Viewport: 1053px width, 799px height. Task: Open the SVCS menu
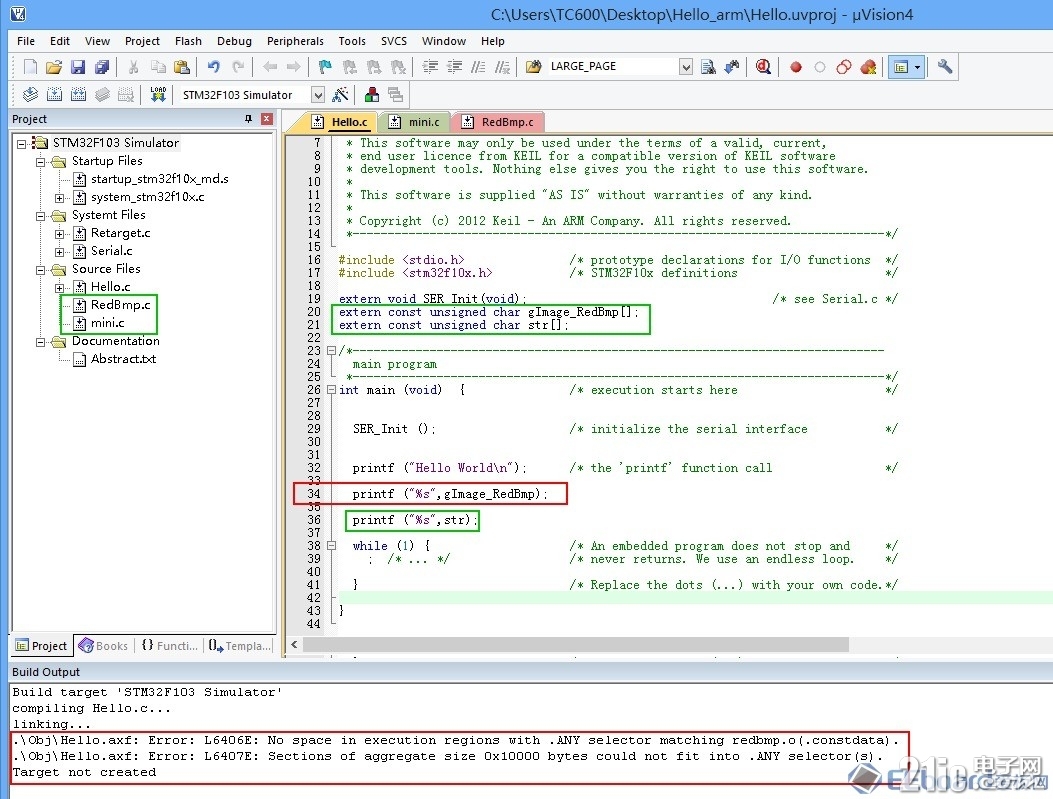click(394, 41)
